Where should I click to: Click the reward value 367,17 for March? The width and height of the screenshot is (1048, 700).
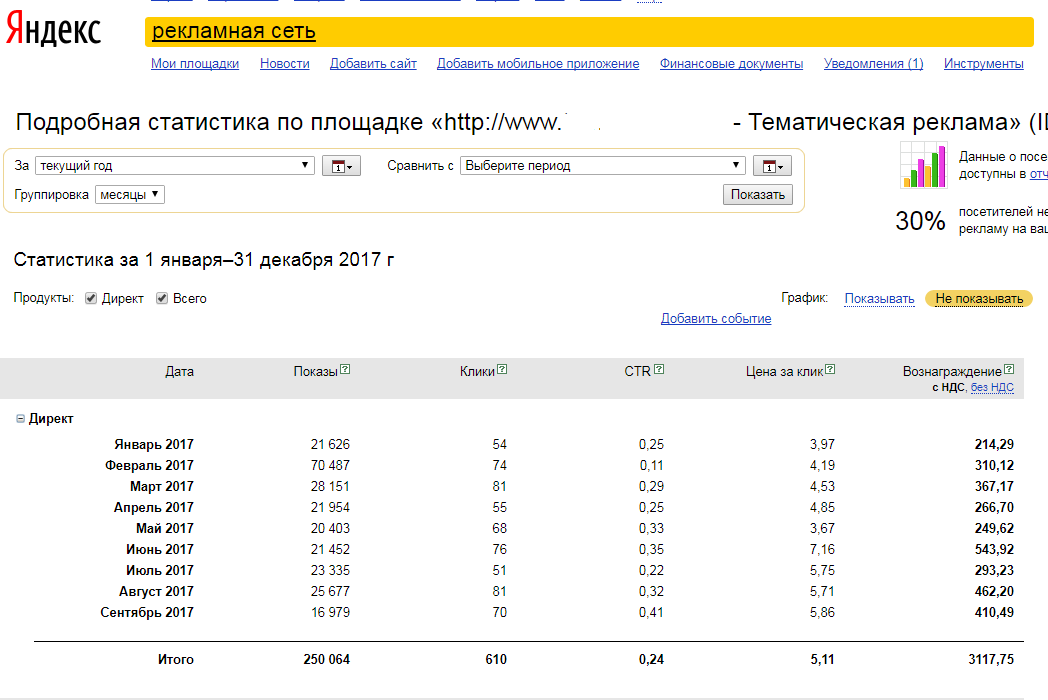[994, 487]
